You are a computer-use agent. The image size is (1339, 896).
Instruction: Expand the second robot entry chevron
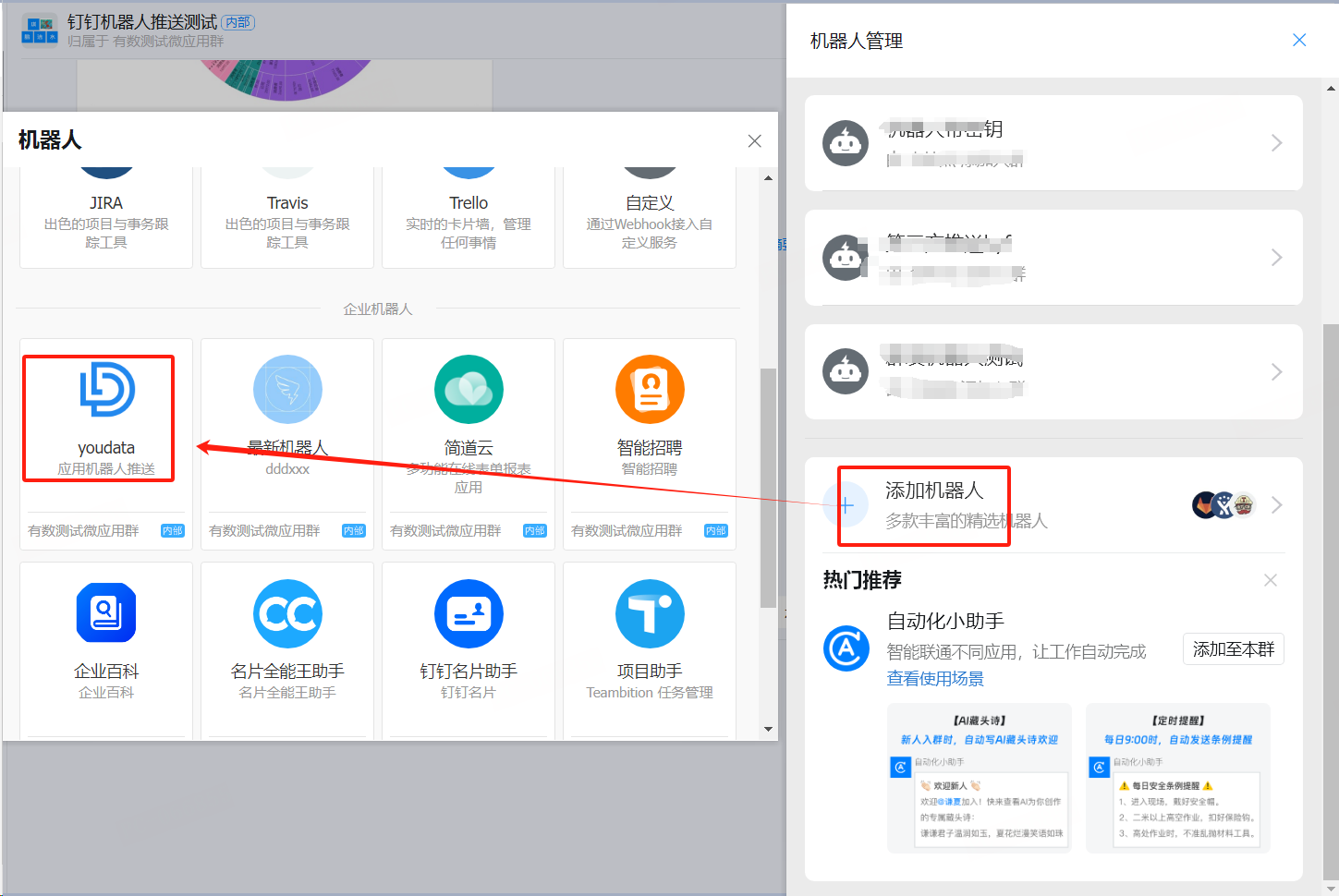pyautogui.click(x=1276, y=258)
